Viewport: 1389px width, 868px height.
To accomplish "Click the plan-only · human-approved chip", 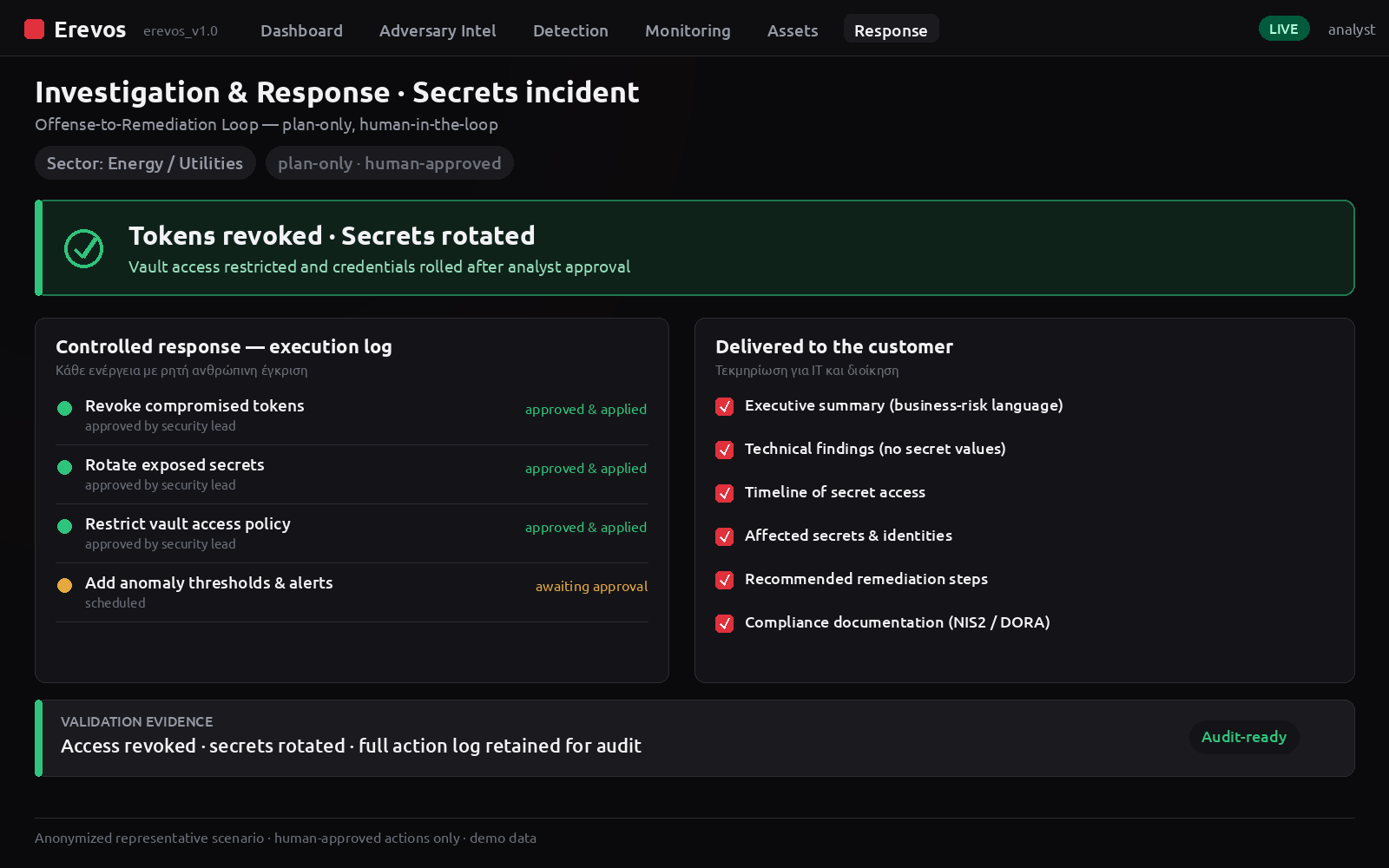I will click(x=389, y=163).
